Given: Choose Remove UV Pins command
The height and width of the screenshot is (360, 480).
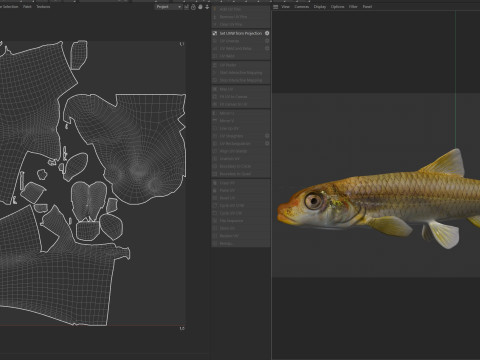Looking at the screenshot, I should coord(241,17).
